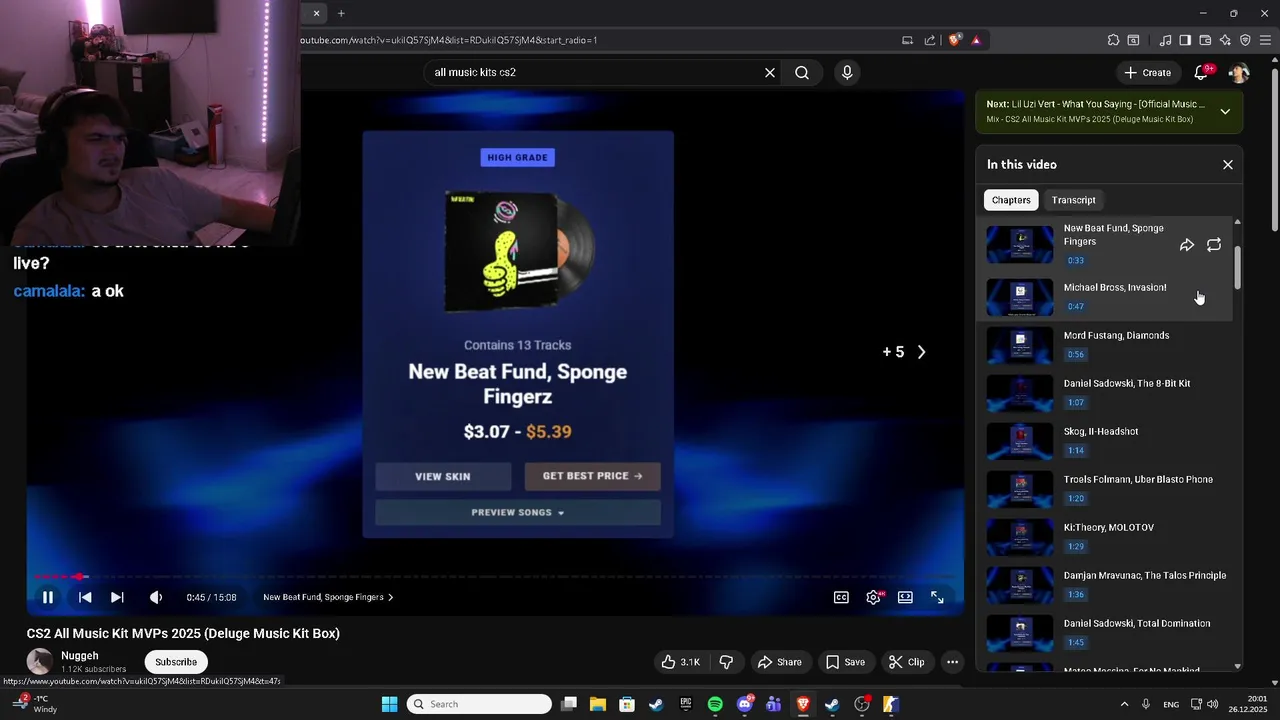This screenshot has width=1280, height=720.
Task: Skip to next video in the player
Action: (117, 597)
